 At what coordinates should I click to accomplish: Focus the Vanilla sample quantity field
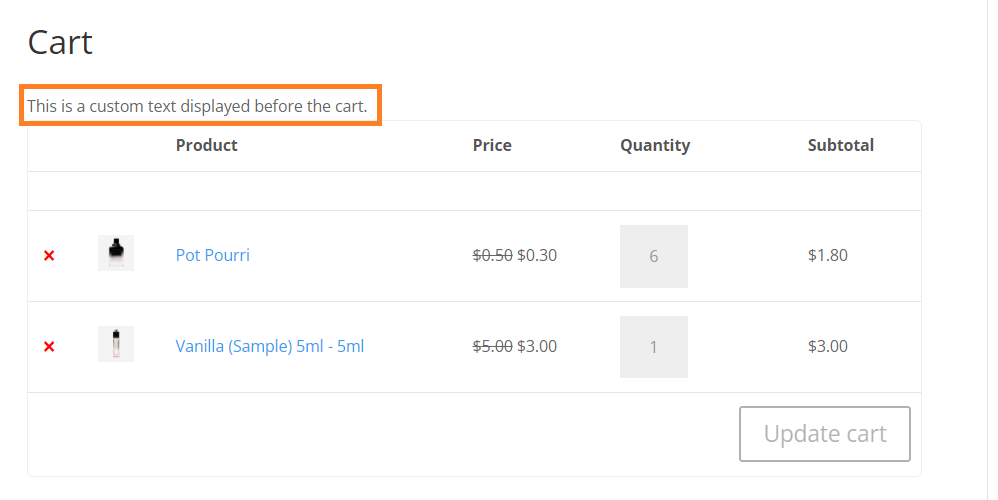point(654,347)
